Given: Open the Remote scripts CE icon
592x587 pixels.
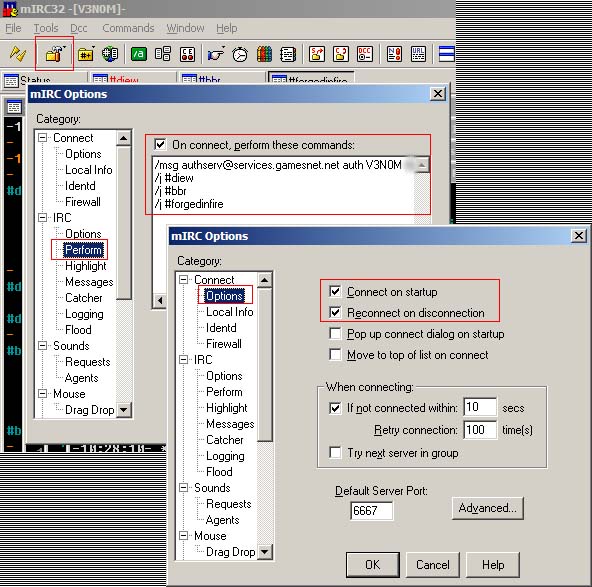Looking at the screenshot, I should pos(187,54).
